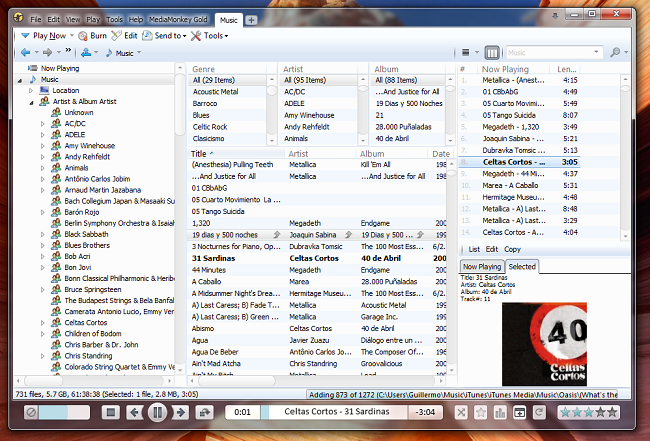Image resolution: width=650 pixels, height=441 pixels.
Task: Toggle the continuous playback arrow button
Action: (204, 412)
